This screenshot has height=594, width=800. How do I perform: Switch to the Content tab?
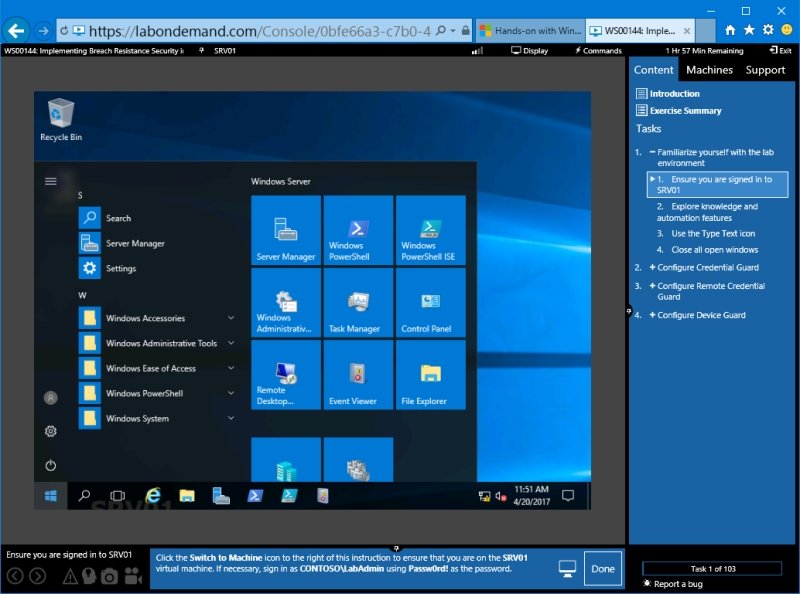[653, 70]
